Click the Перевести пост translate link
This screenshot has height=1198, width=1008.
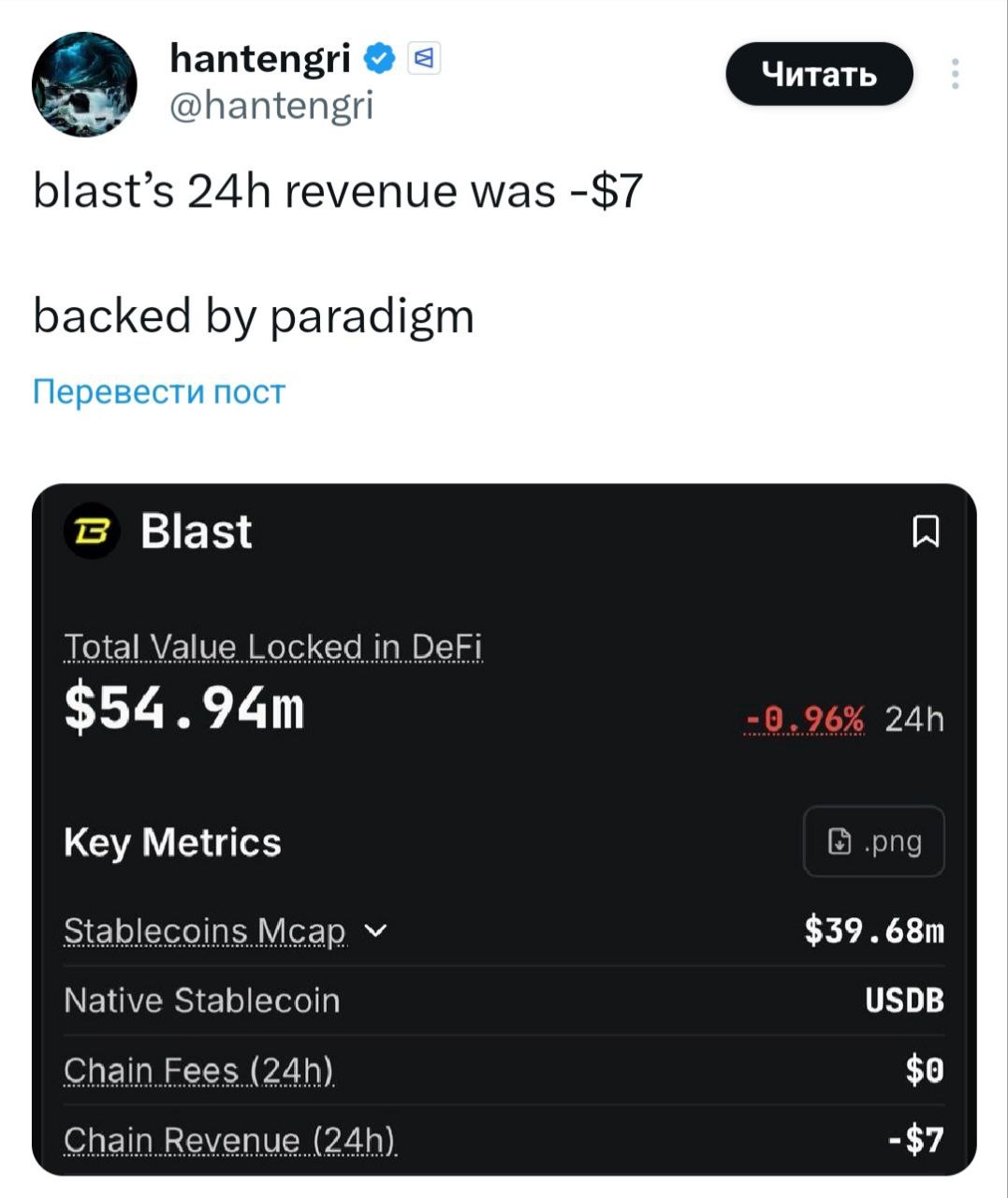tap(158, 391)
